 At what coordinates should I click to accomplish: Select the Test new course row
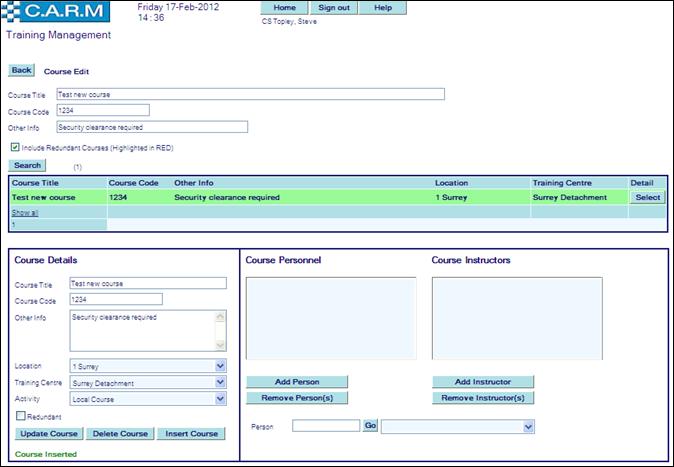click(647, 198)
